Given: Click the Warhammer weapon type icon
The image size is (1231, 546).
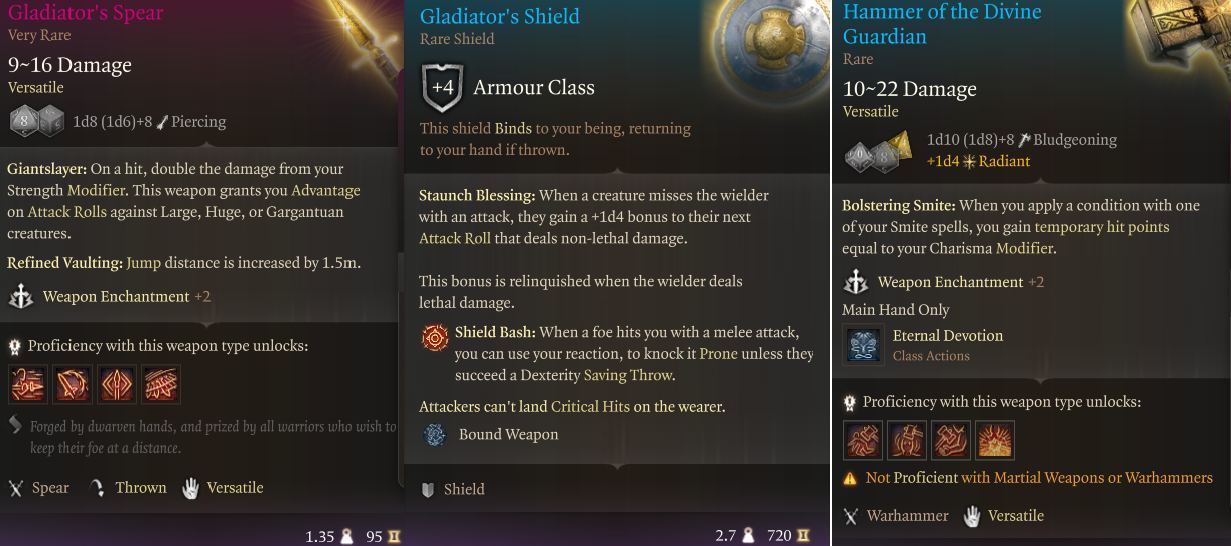Looking at the screenshot, I should point(852,516).
